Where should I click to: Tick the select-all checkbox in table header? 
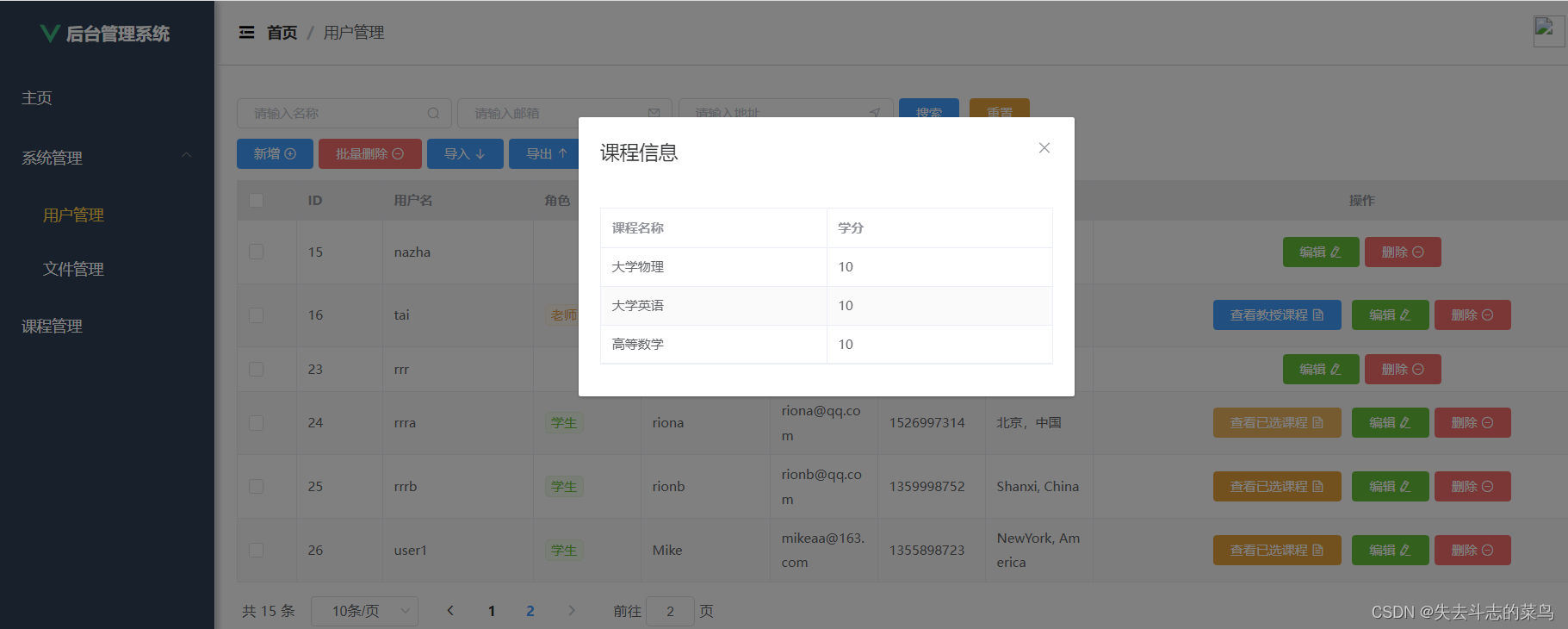coord(256,200)
